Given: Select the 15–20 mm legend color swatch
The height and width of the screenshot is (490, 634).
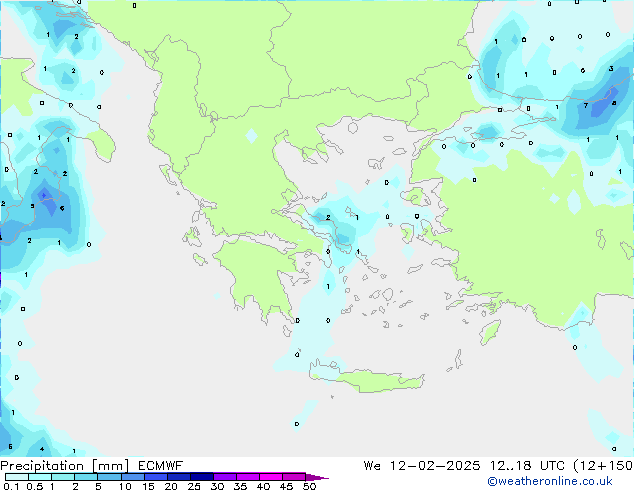Looking at the screenshot, I should [x=156, y=477].
